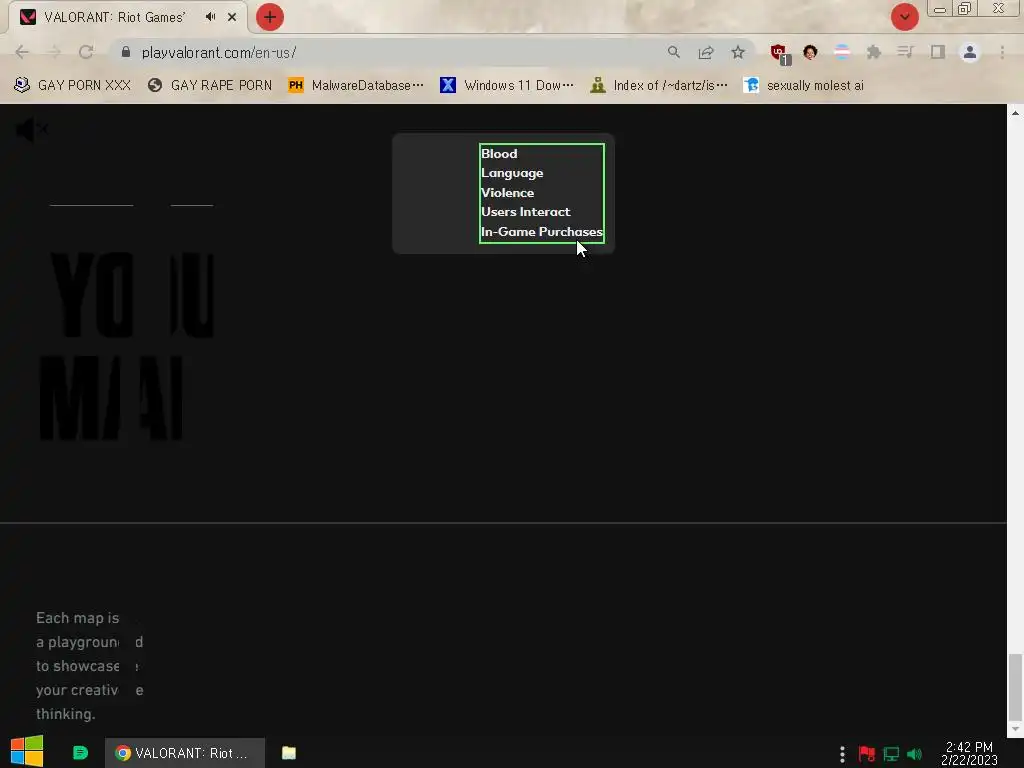Screen dimensions: 1024x768
Task: Open the Chrome three-dot menu
Action: coord(1002,52)
